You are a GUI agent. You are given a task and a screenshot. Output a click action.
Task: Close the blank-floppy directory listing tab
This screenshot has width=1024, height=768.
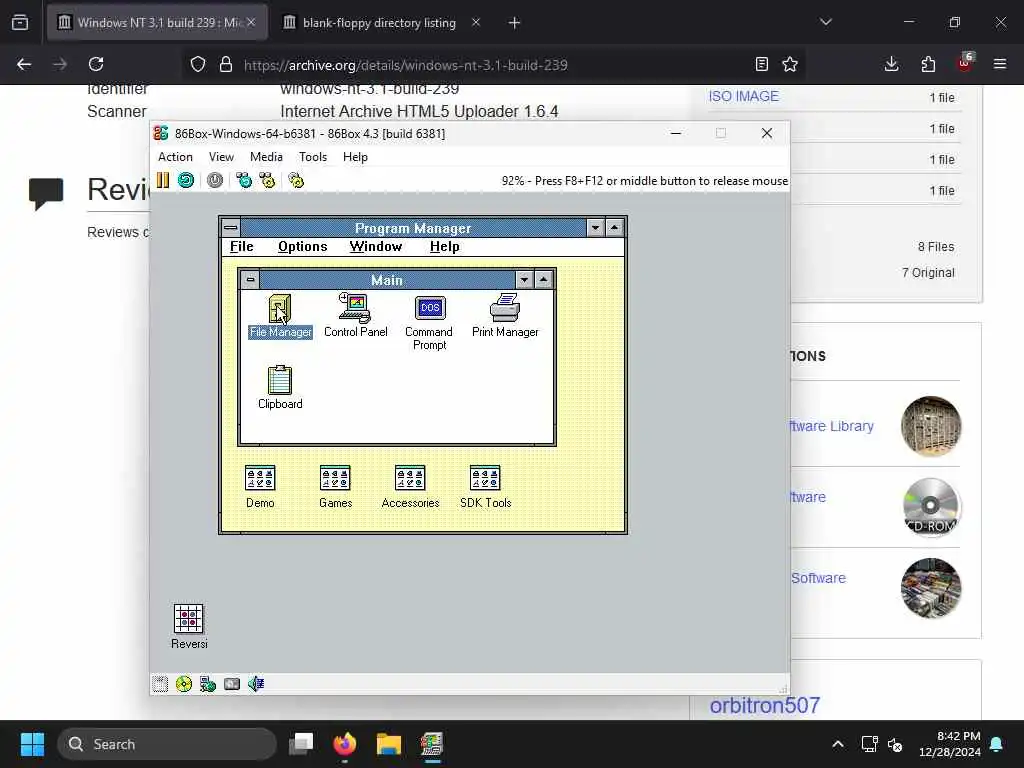[476, 22]
